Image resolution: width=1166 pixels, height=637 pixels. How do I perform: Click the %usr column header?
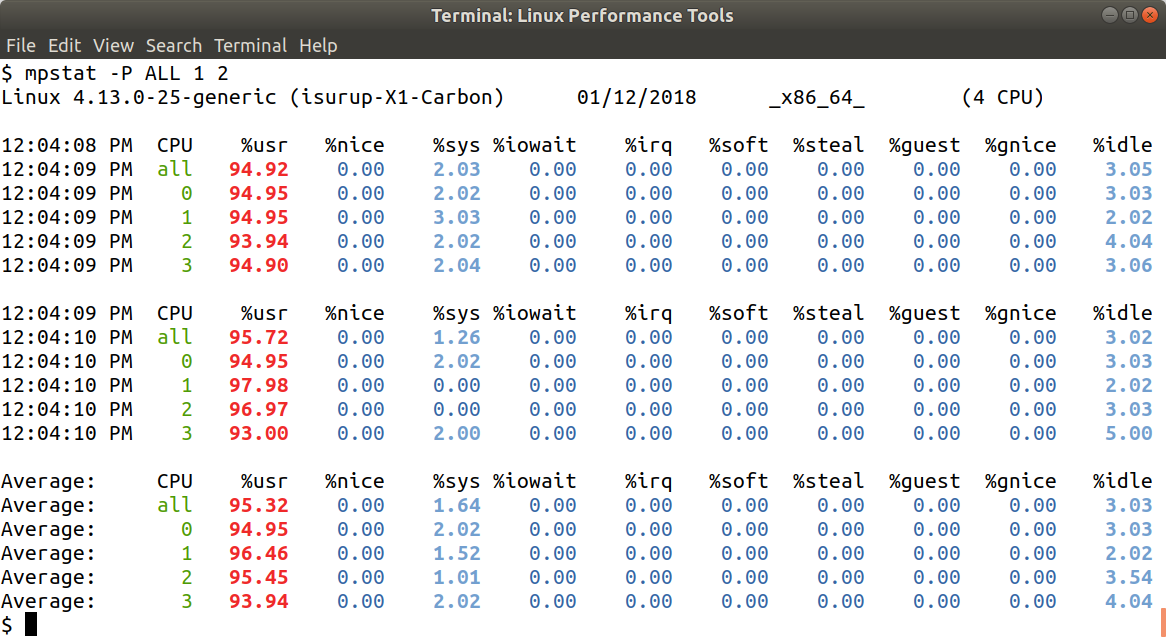click(x=264, y=144)
